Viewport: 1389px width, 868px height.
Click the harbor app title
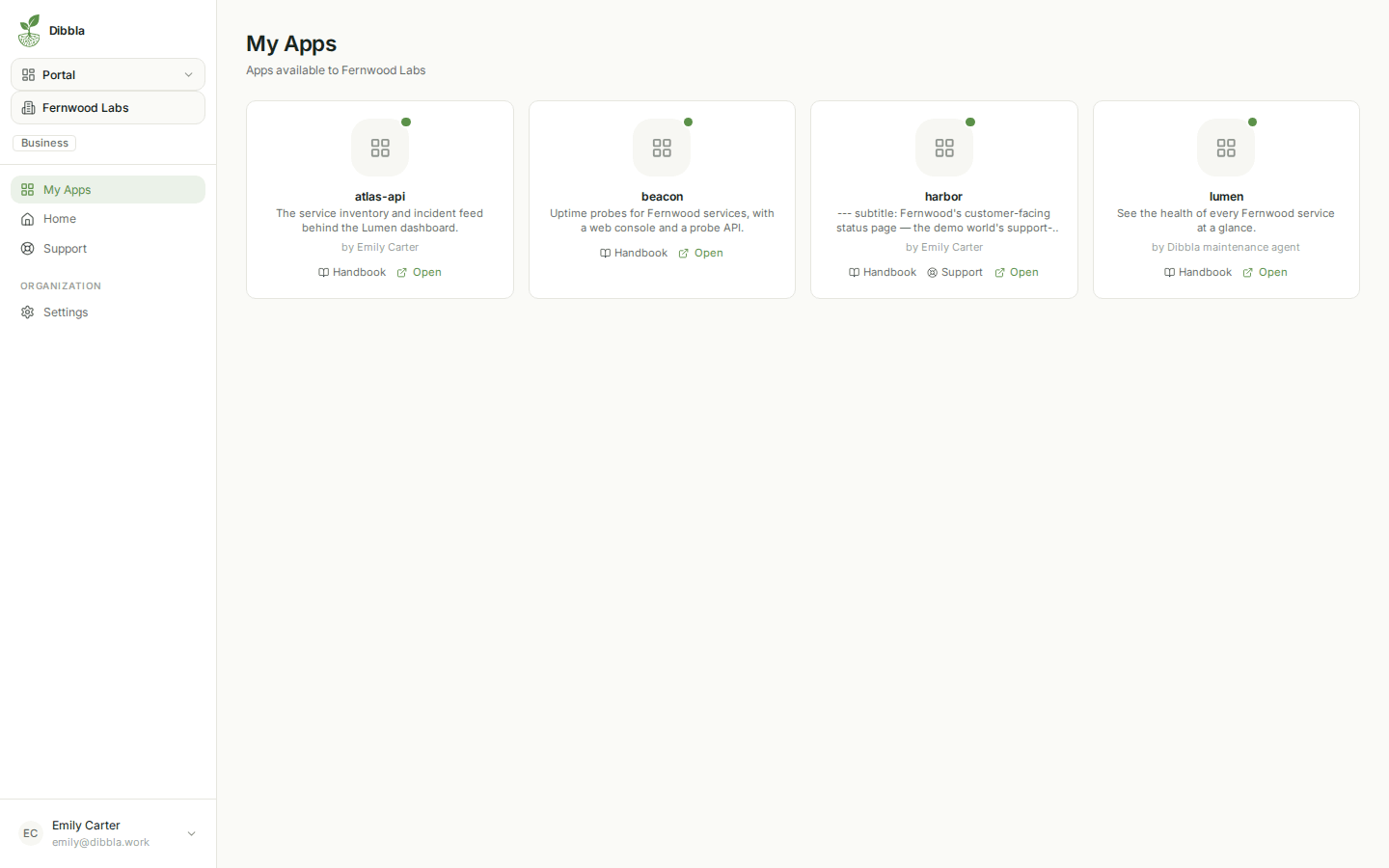click(944, 197)
